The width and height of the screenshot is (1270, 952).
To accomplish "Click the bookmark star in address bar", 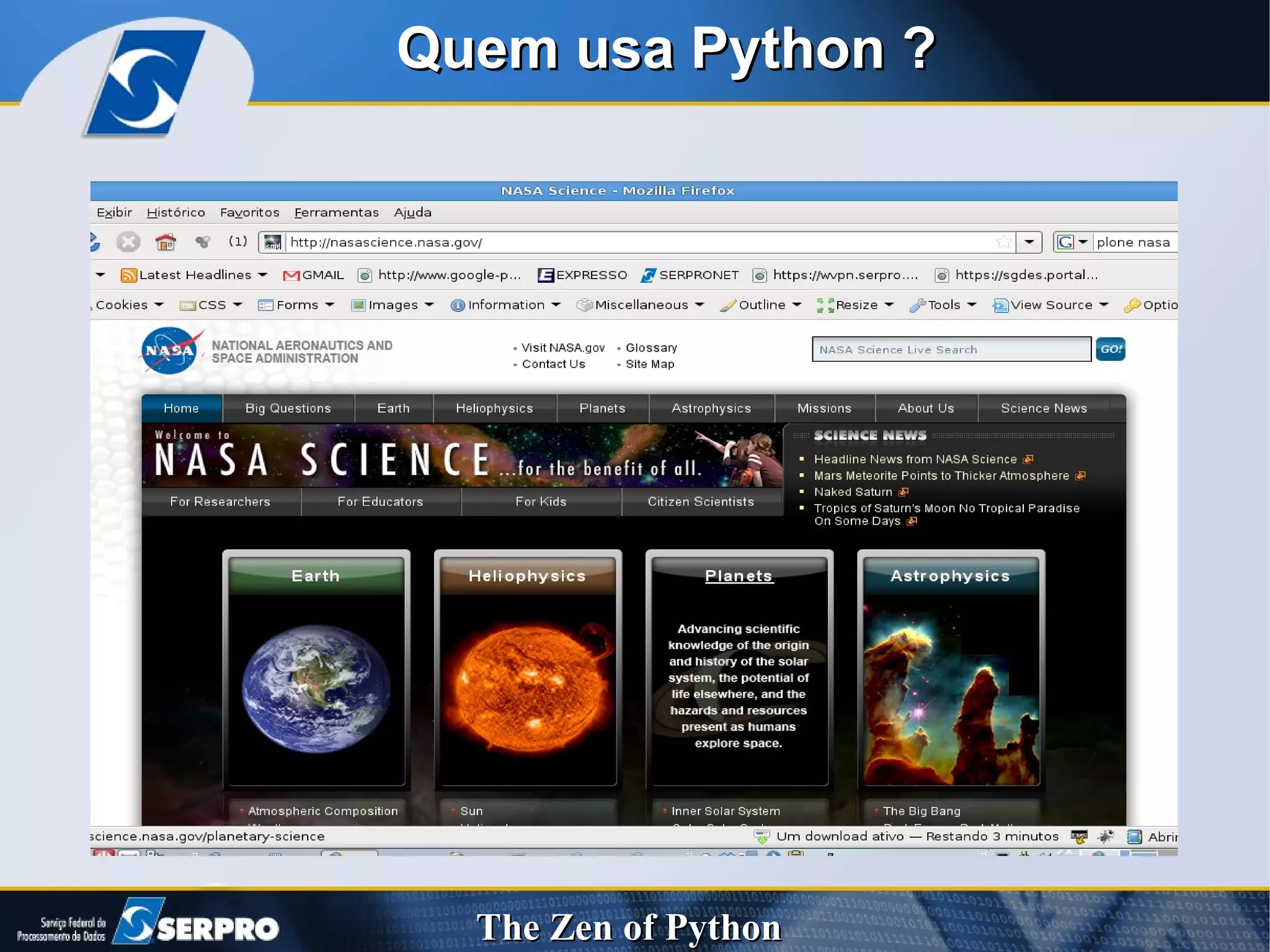I will coord(1003,242).
